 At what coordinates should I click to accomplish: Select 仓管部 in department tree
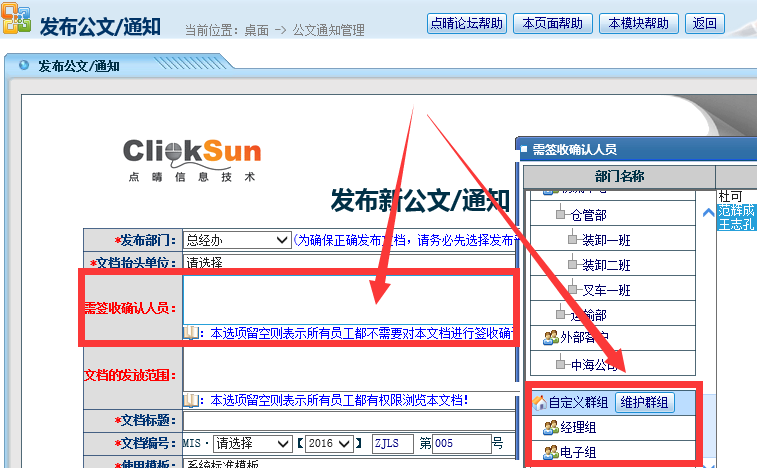coord(587,215)
